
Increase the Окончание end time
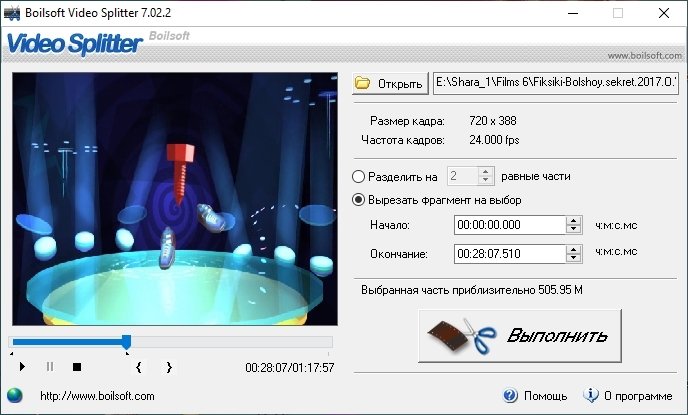573,249
